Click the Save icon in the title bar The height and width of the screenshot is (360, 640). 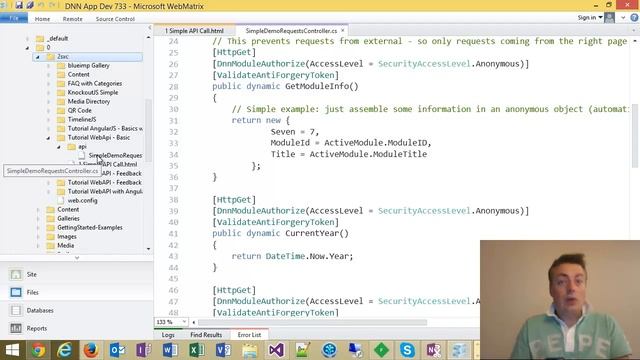[19, 5]
